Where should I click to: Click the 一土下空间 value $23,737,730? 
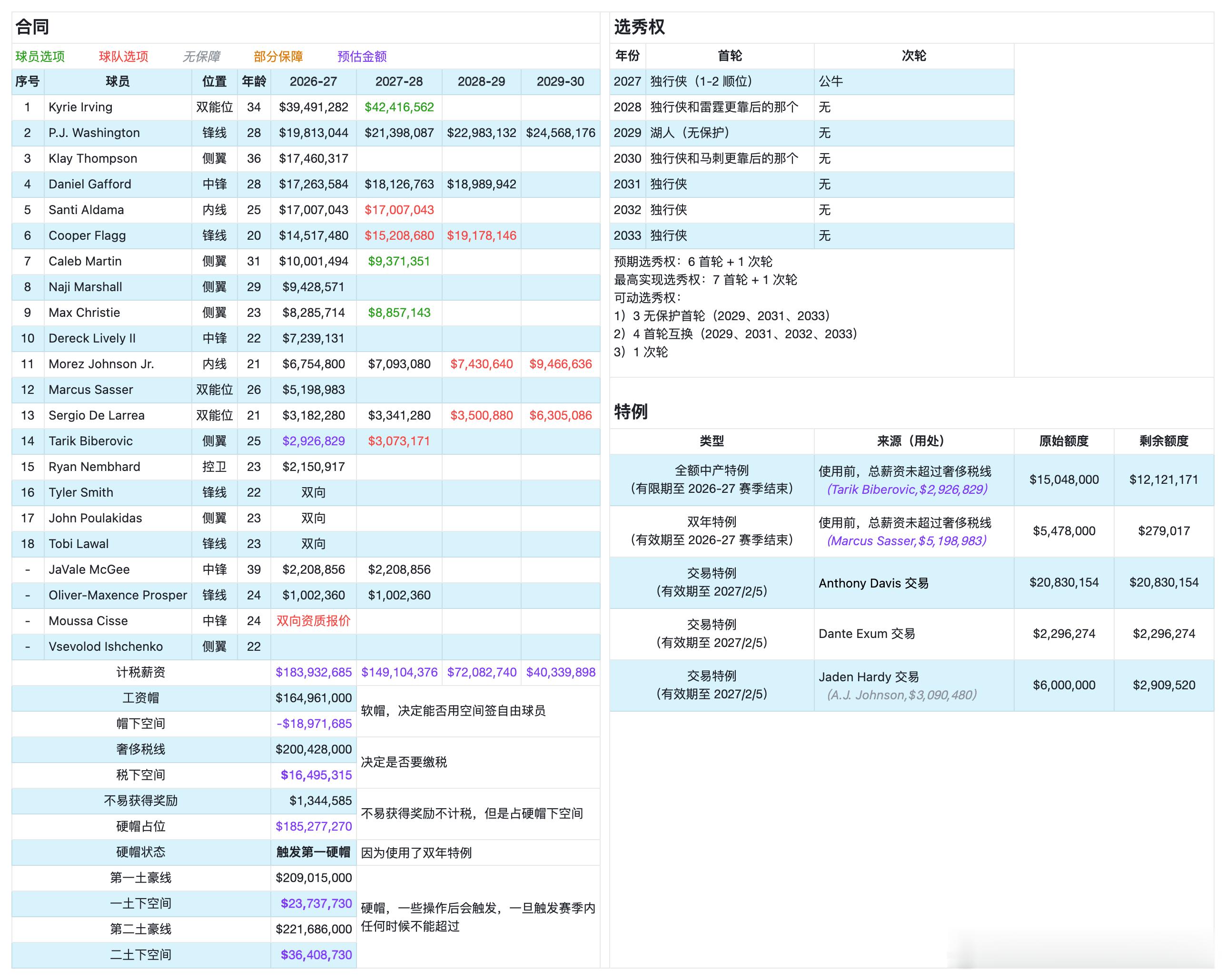[313, 903]
